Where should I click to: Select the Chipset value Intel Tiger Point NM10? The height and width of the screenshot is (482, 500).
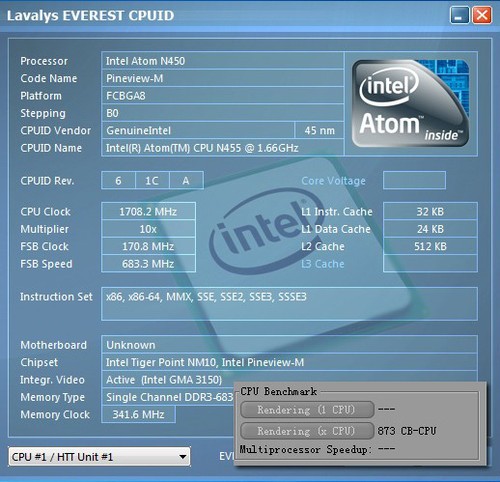coord(289,362)
